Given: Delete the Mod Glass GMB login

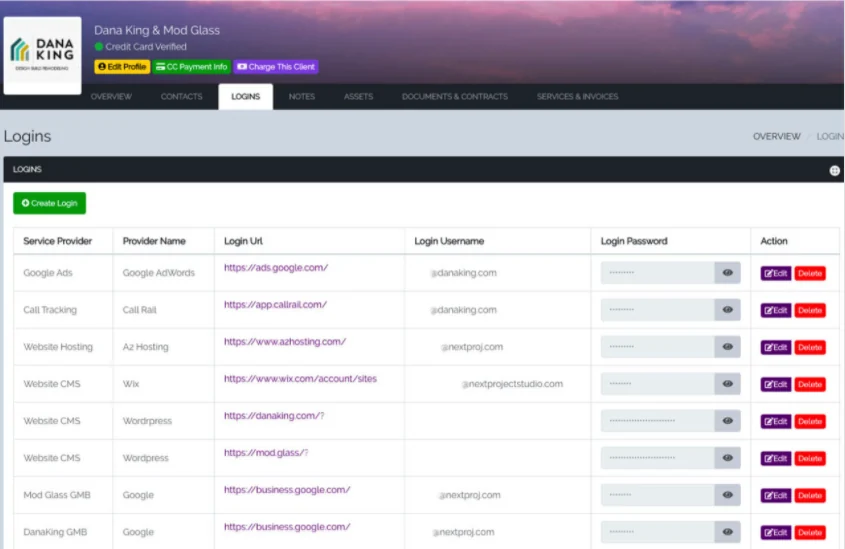Looking at the screenshot, I should 809,495.
